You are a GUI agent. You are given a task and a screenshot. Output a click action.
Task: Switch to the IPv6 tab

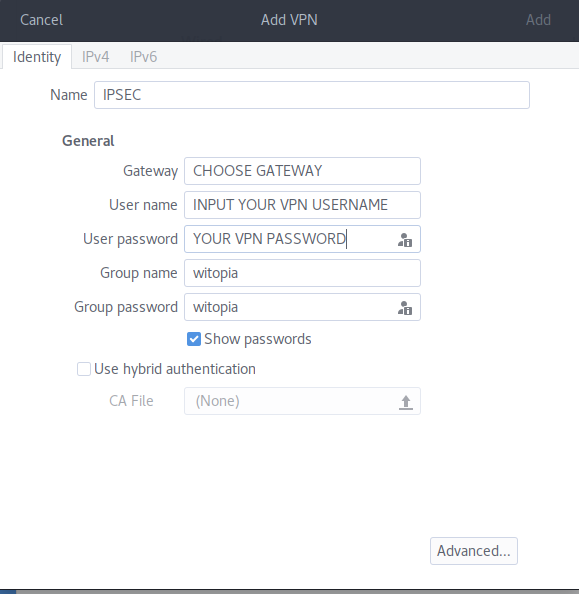(x=143, y=57)
